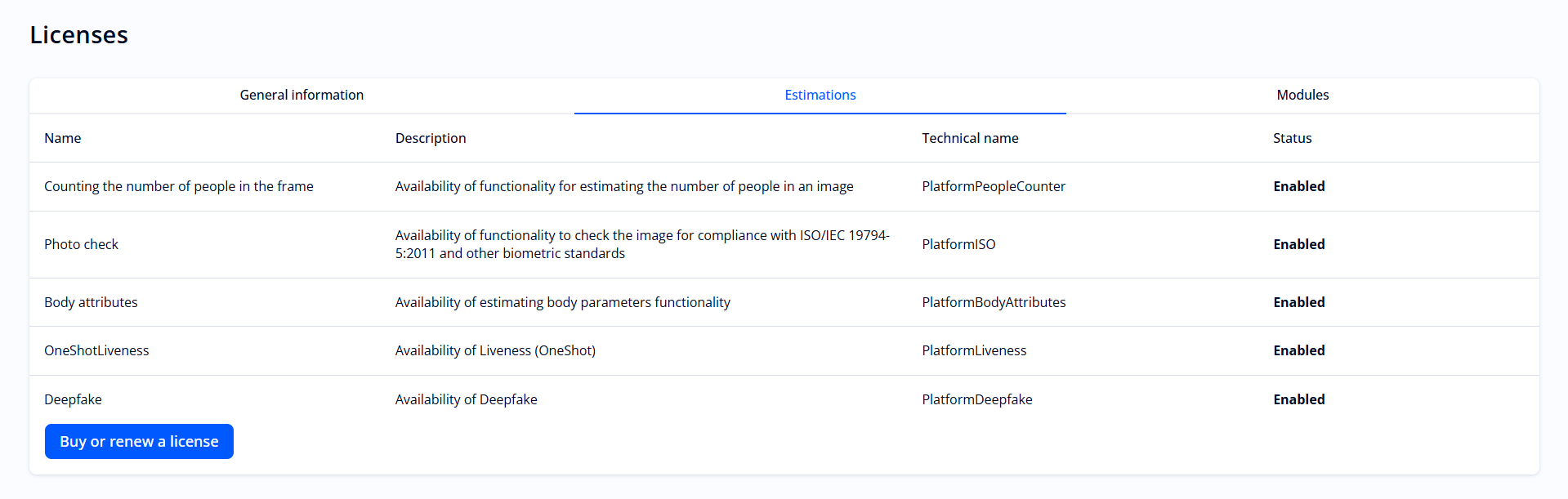1568x499 pixels.
Task: Click the Technical name column header
Action: coord(970,138)
